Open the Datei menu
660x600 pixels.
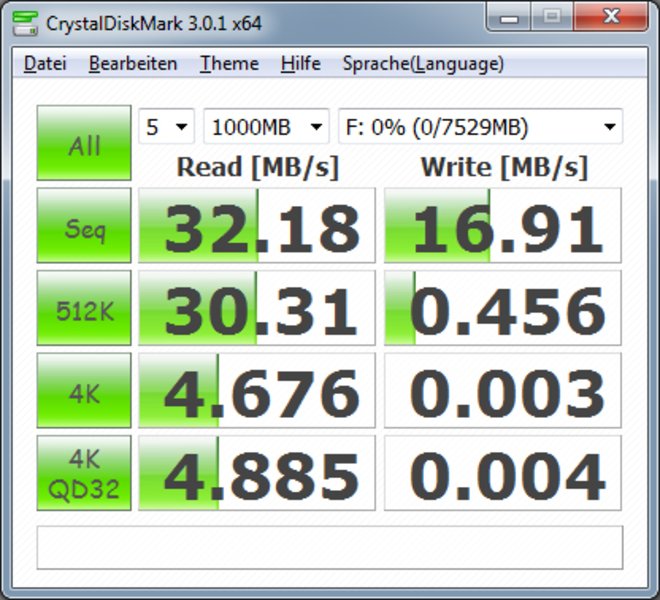pos(45,64)
